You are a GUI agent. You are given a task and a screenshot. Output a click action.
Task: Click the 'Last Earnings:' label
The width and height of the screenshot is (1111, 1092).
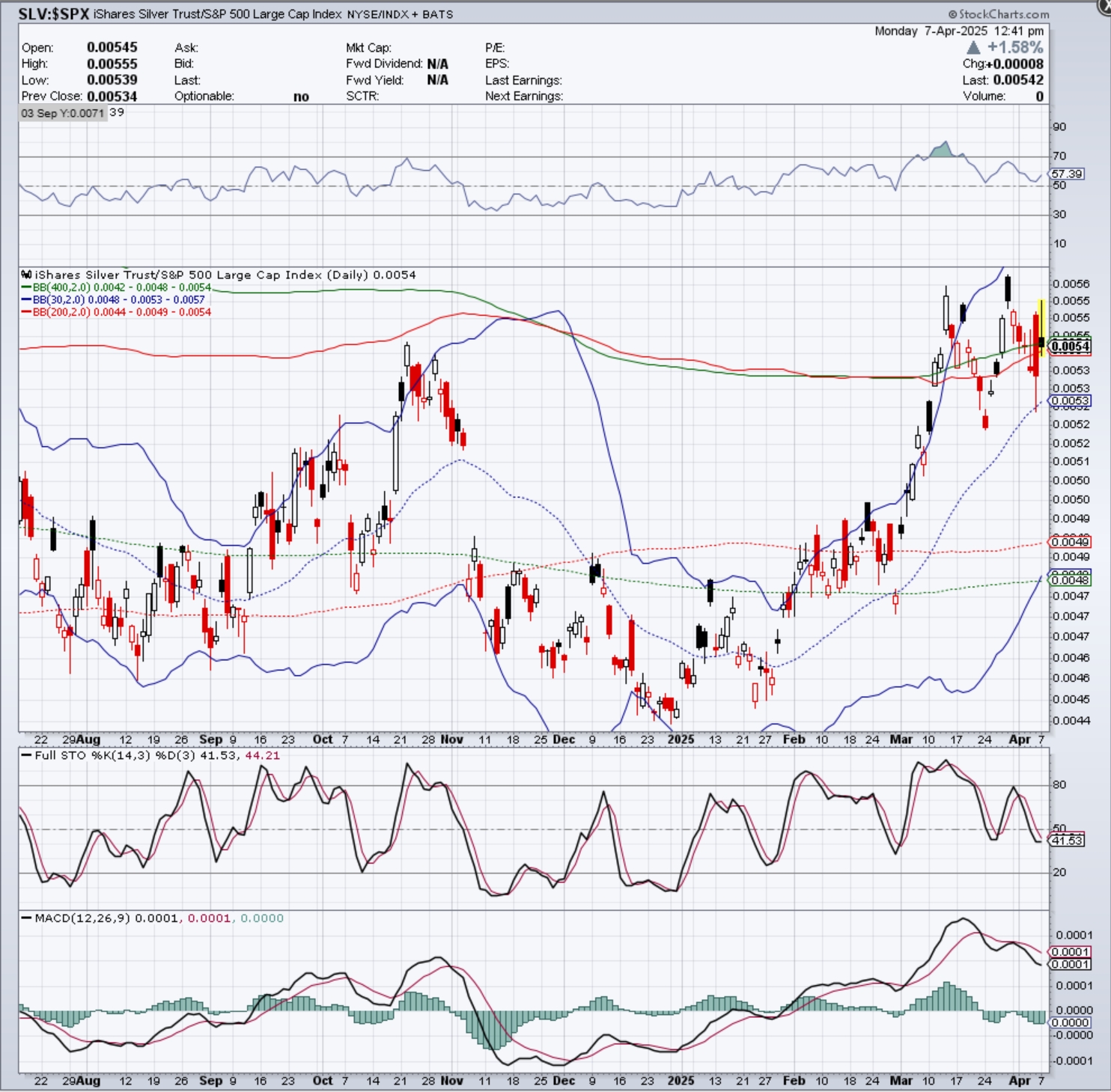tap(523, 80)
